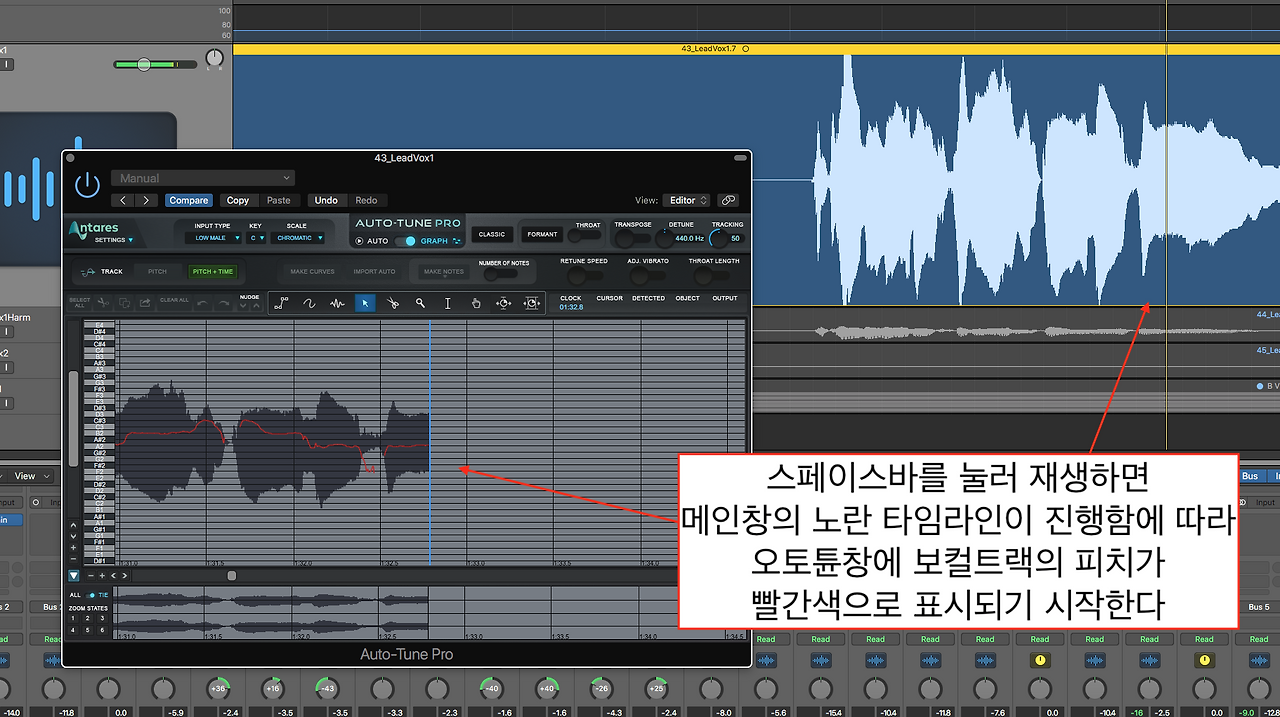1280x717 pixels.
Task: Click the link chain icon button
Action: [728, 200]
